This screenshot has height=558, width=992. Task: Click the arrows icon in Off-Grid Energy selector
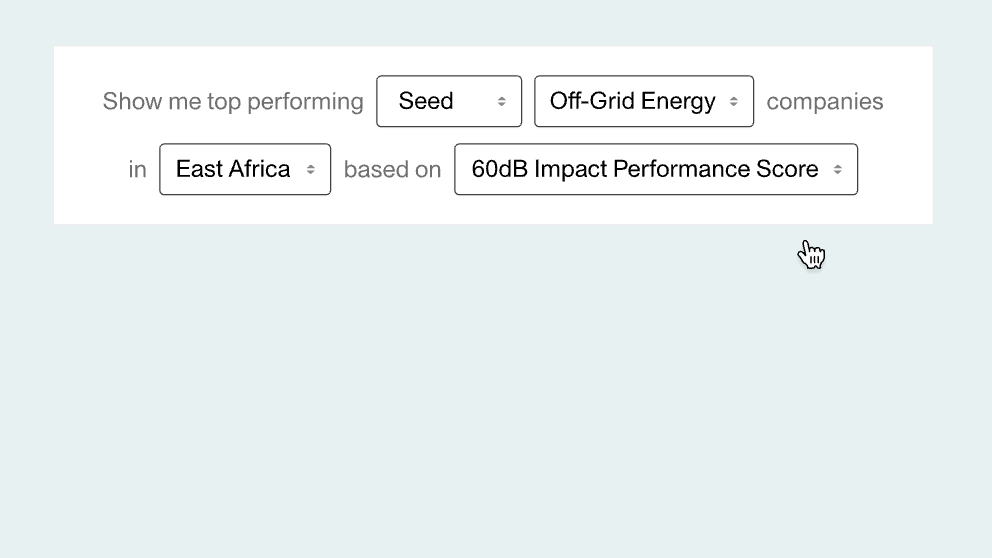tap(734, 101)
